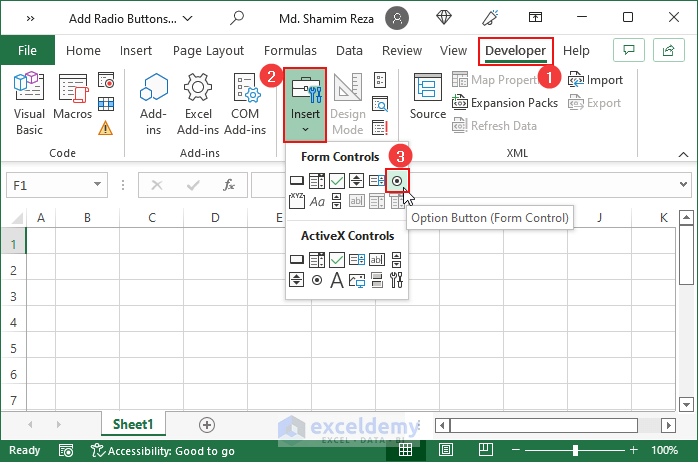Open the Visual Basic editor
The height and width of the screenshot is (462, 698).
click(29, 104)
